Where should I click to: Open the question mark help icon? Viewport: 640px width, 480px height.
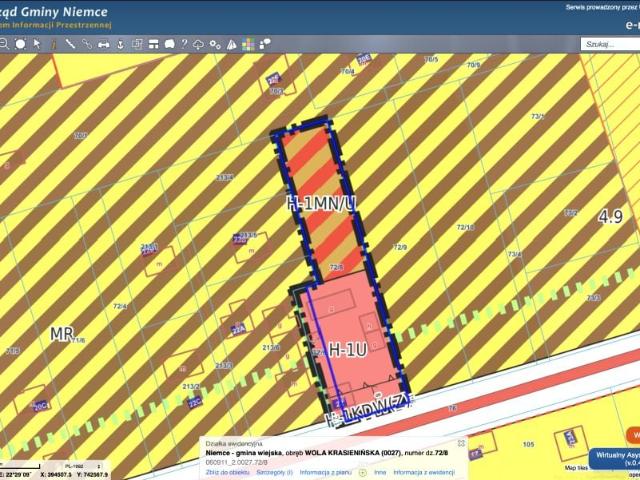pos(184,44)
